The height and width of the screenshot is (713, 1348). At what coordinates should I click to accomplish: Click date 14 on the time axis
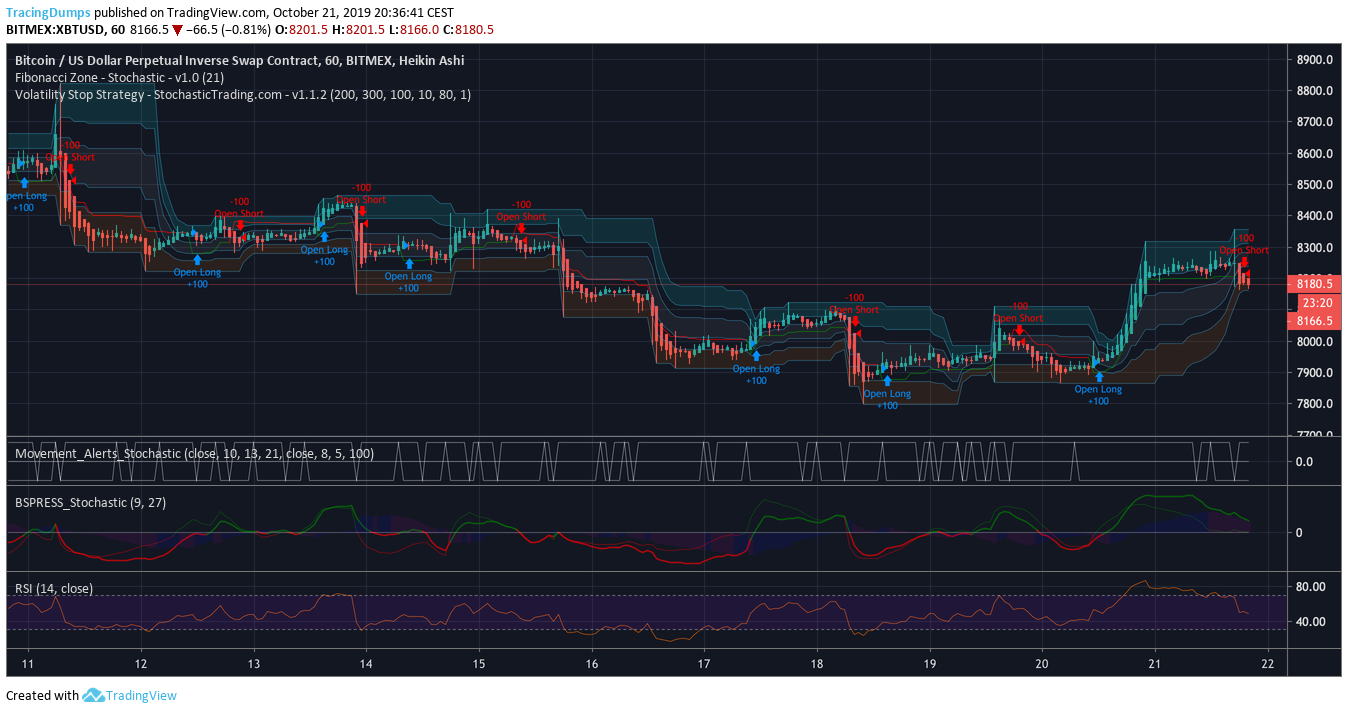click(366, 664)
